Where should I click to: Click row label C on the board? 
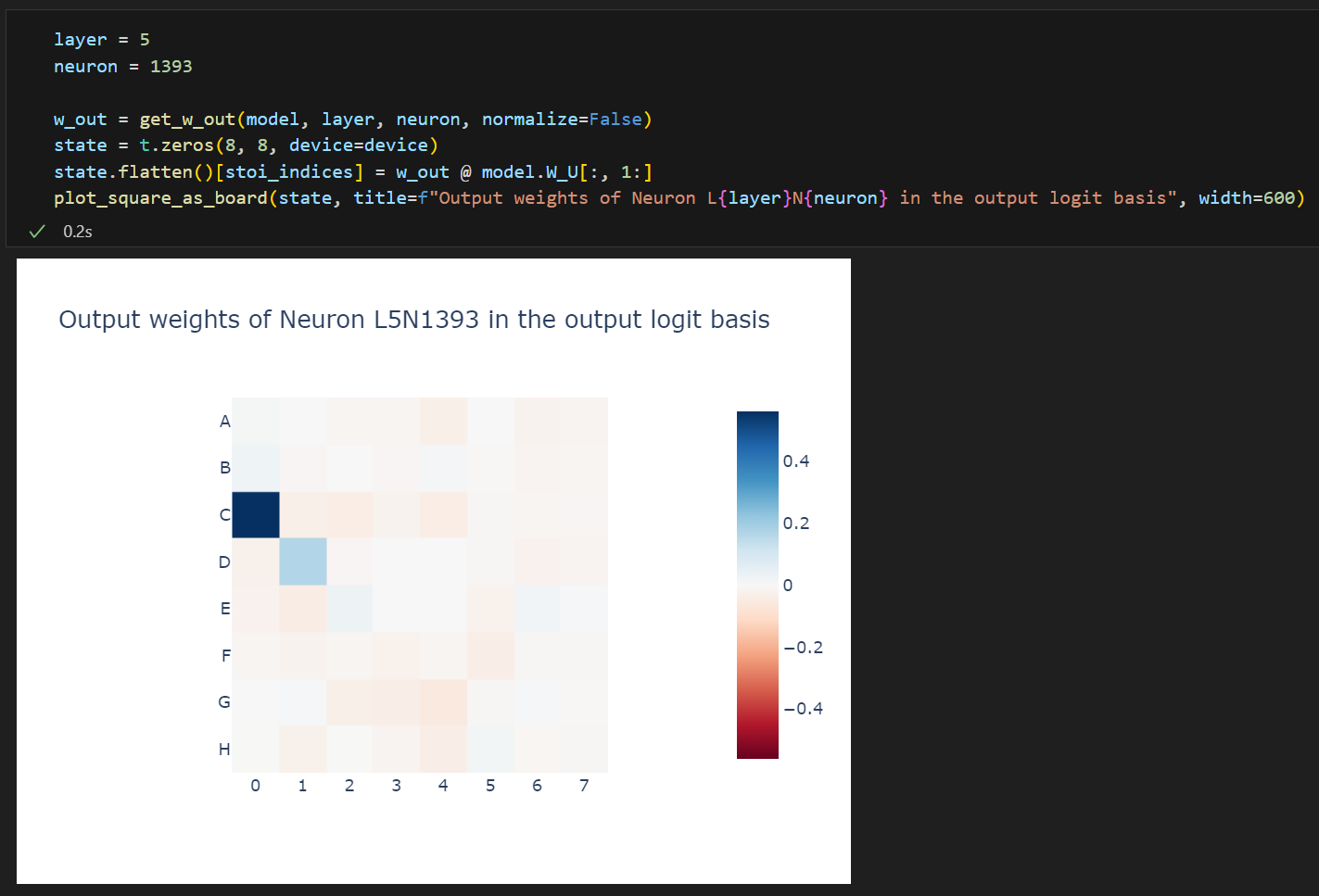224,515
